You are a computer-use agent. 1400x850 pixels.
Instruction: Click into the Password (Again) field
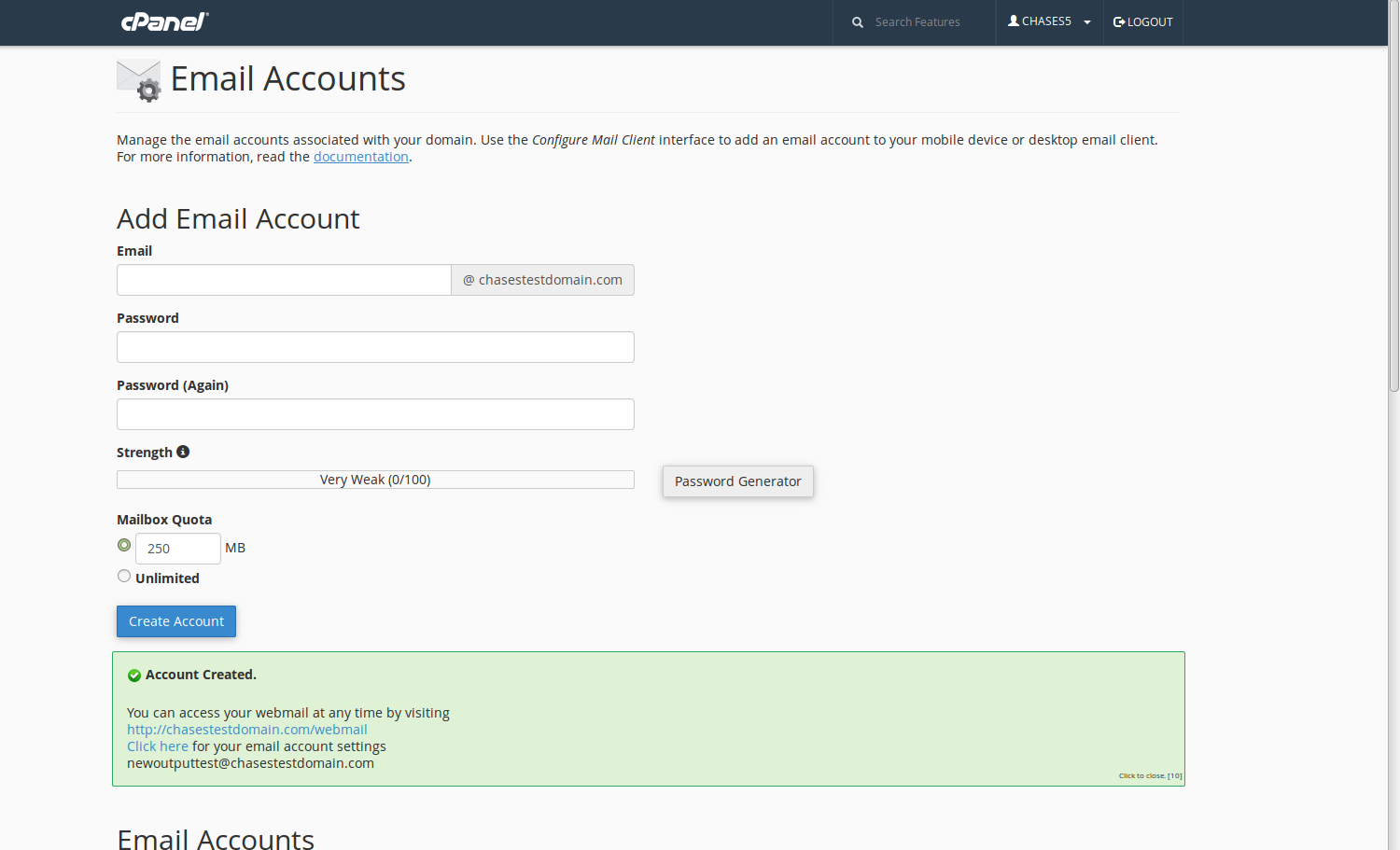point(375,414)
